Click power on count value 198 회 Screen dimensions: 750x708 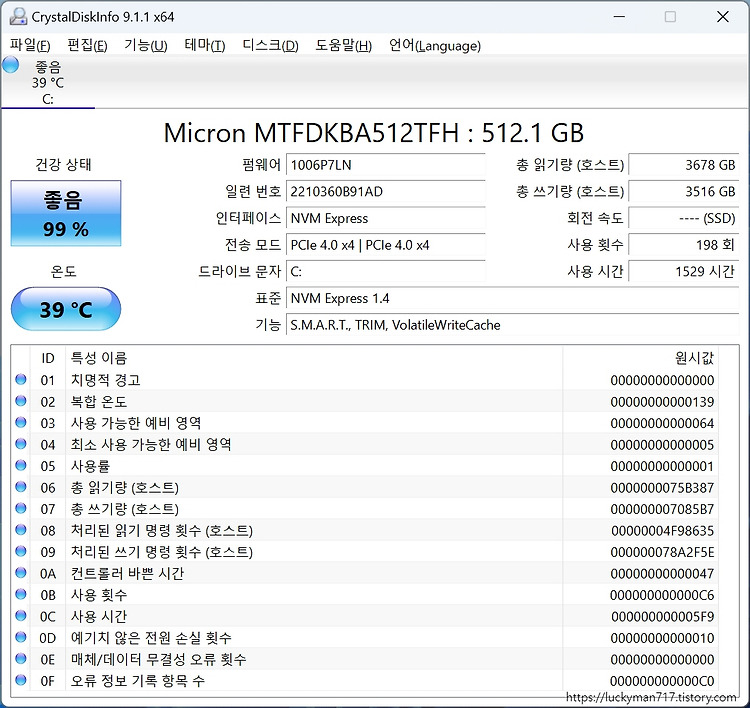684,245
